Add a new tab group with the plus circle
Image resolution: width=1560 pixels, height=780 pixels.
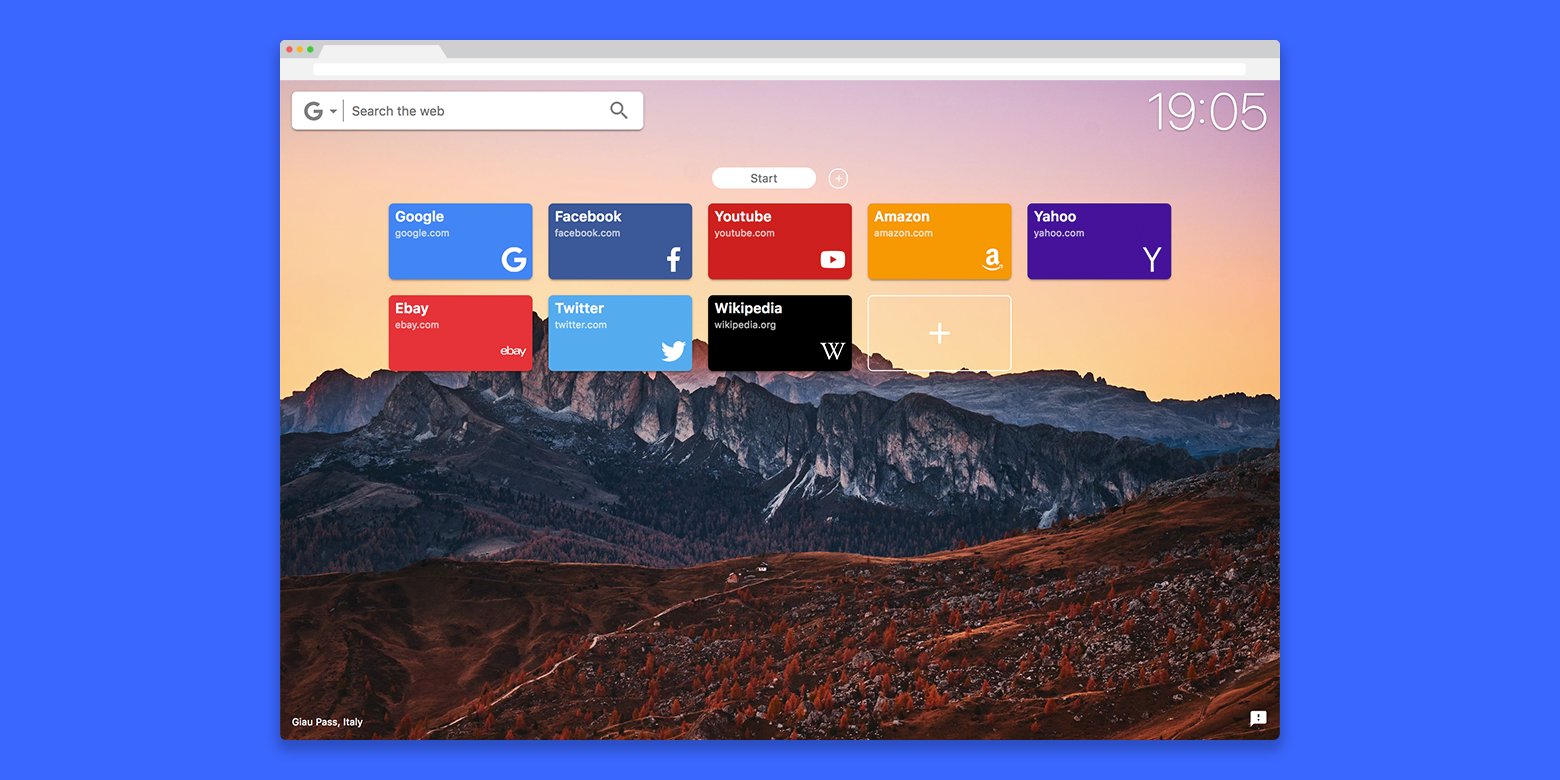point(838,178)
